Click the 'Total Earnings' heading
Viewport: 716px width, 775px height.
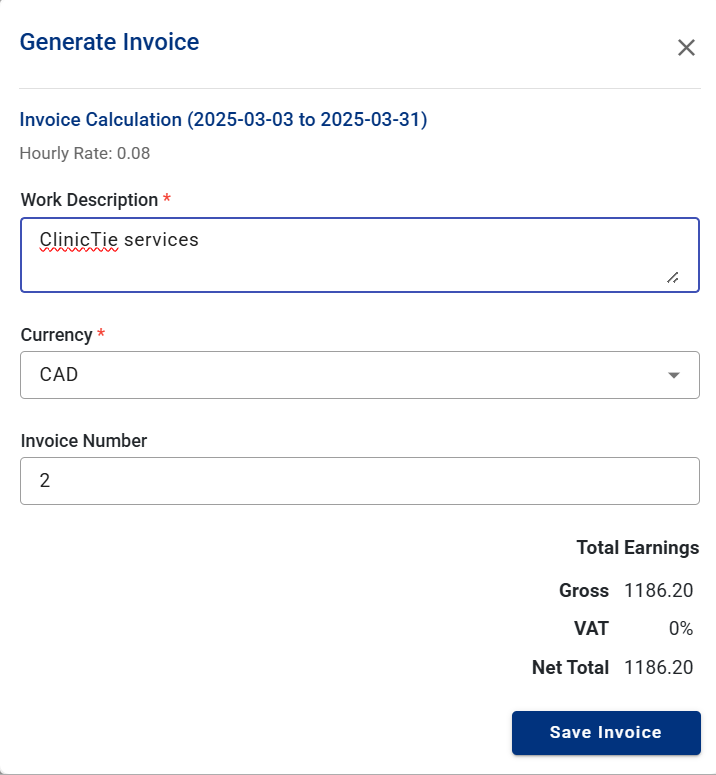[637, 548]
